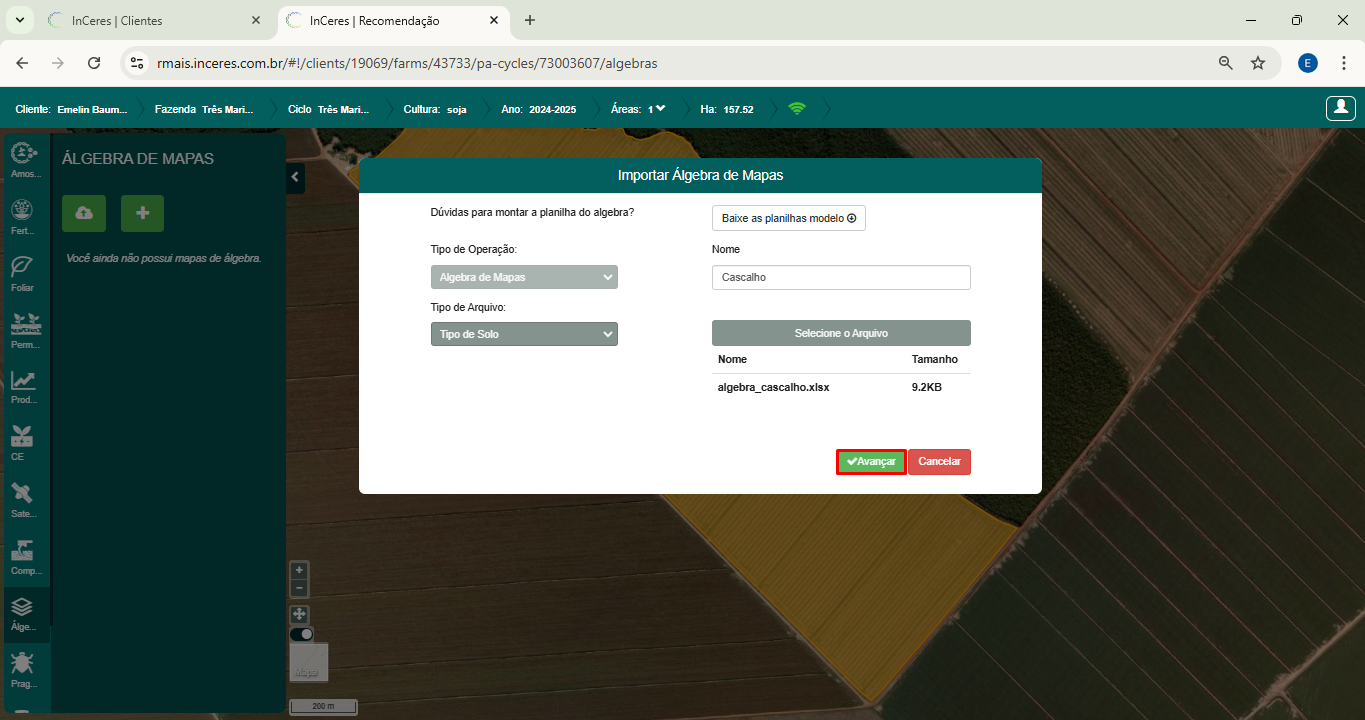Open the Comp... sidebar module
1365x720 pixels.
point(24,557)
